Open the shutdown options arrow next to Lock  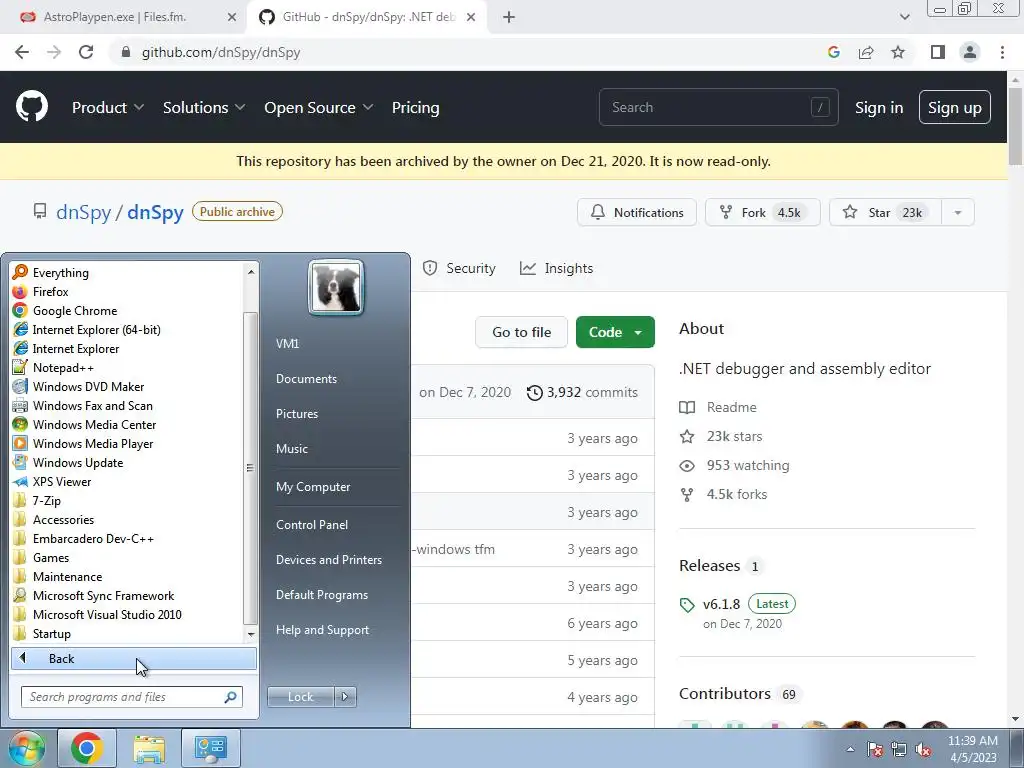(345, 697)
